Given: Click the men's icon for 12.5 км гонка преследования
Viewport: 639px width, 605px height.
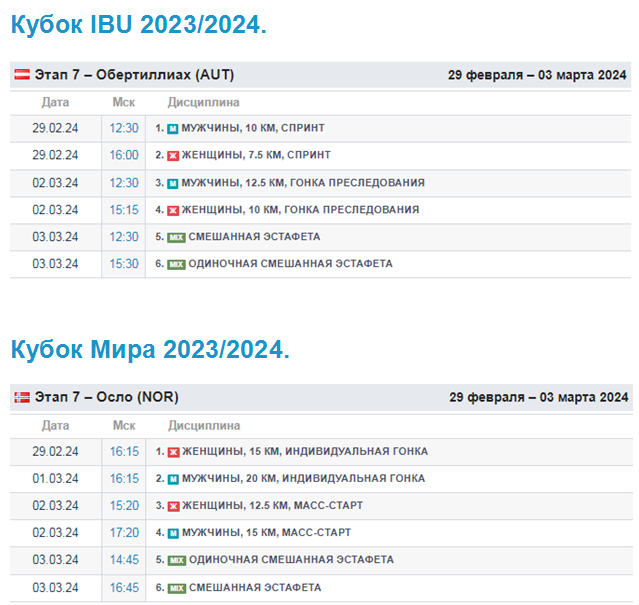Looking at the screenshot, I should tap(173, 184).
